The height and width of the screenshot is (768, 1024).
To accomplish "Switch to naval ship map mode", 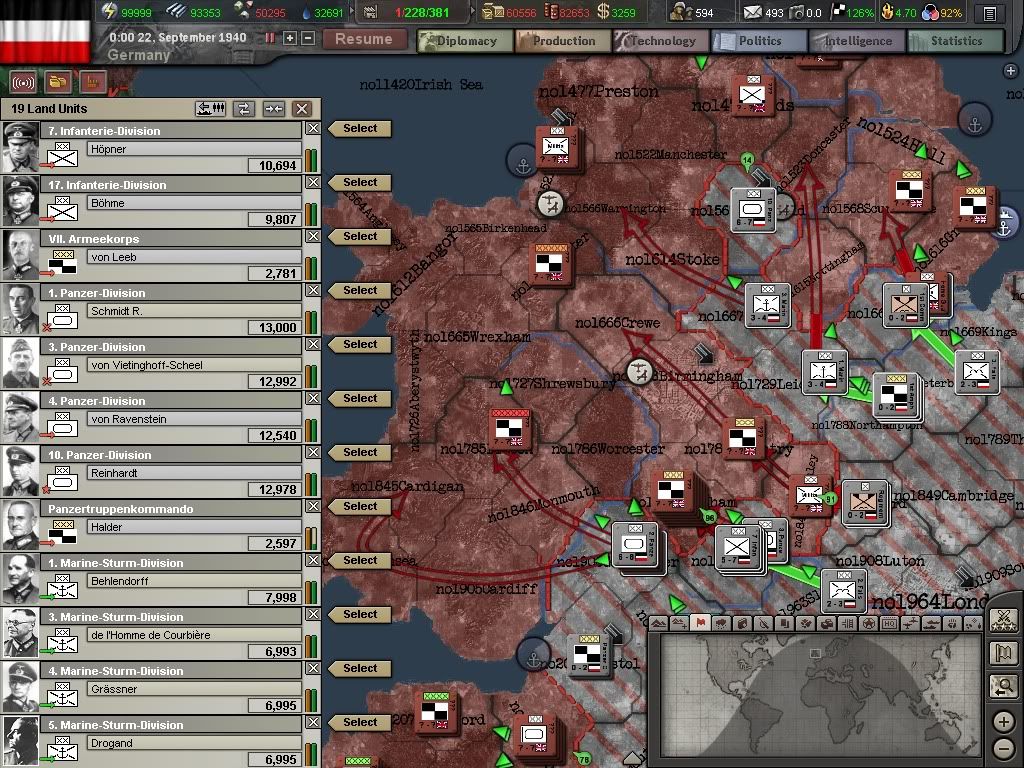I will click(x=932, y=623).
